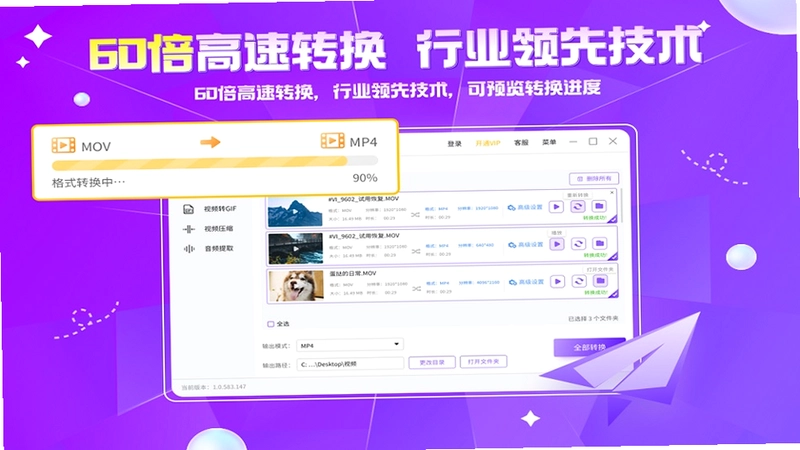
Task: Click the 蛋挞的日常.MOV file name
Action: click(x=353, y=273)
